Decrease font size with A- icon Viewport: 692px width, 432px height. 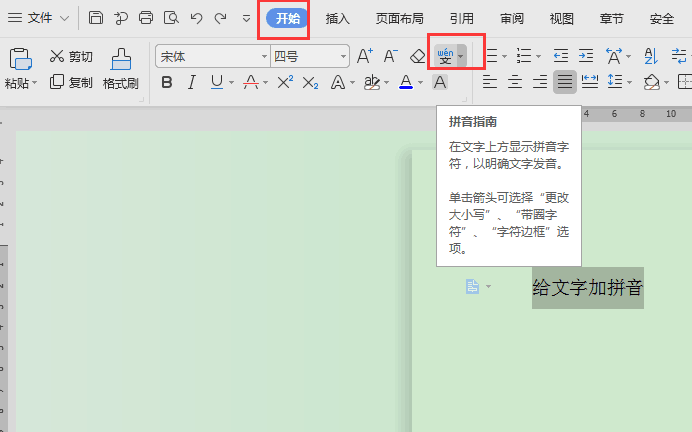pyautogui.click(x=390, y=56)
